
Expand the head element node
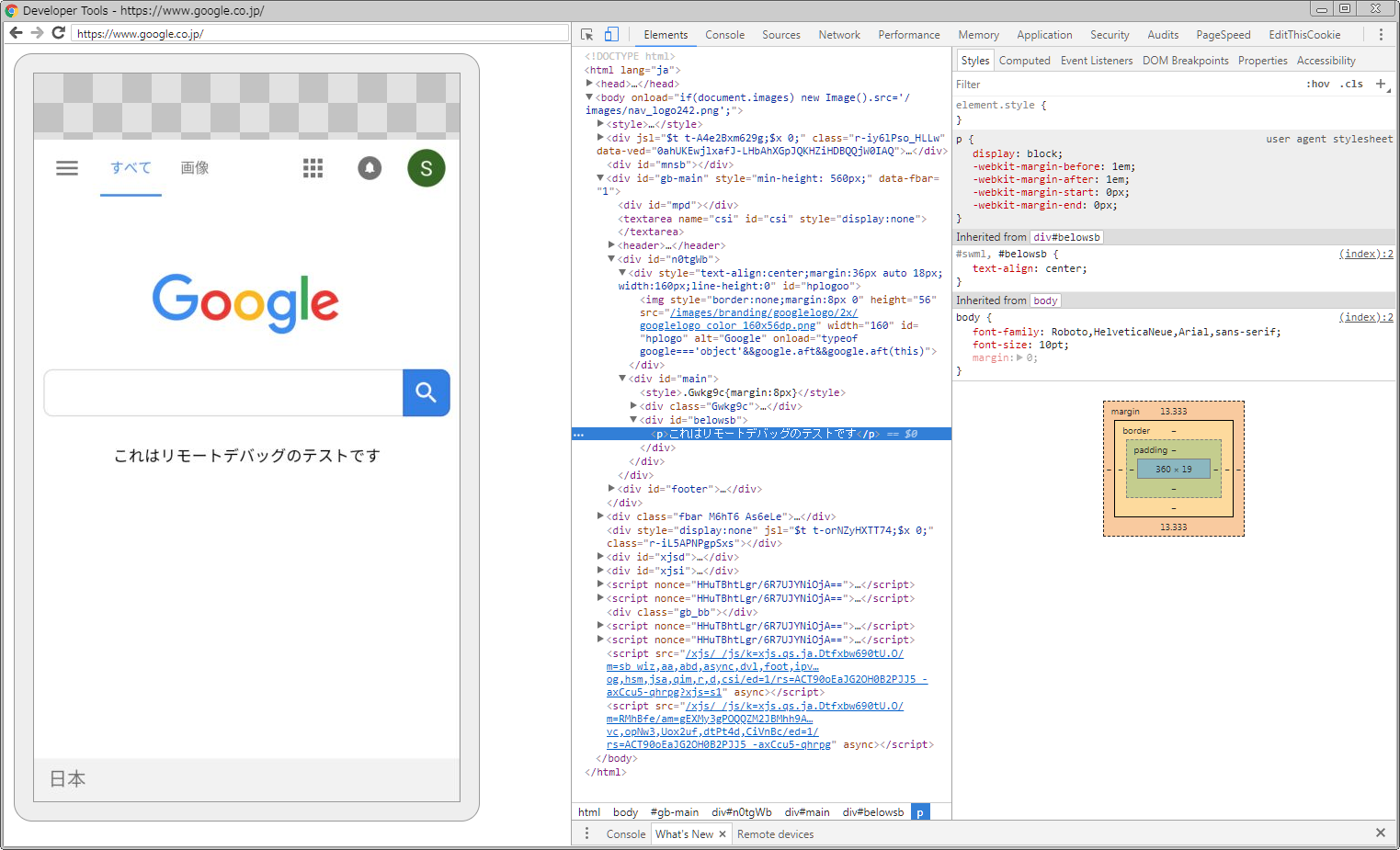590,84
